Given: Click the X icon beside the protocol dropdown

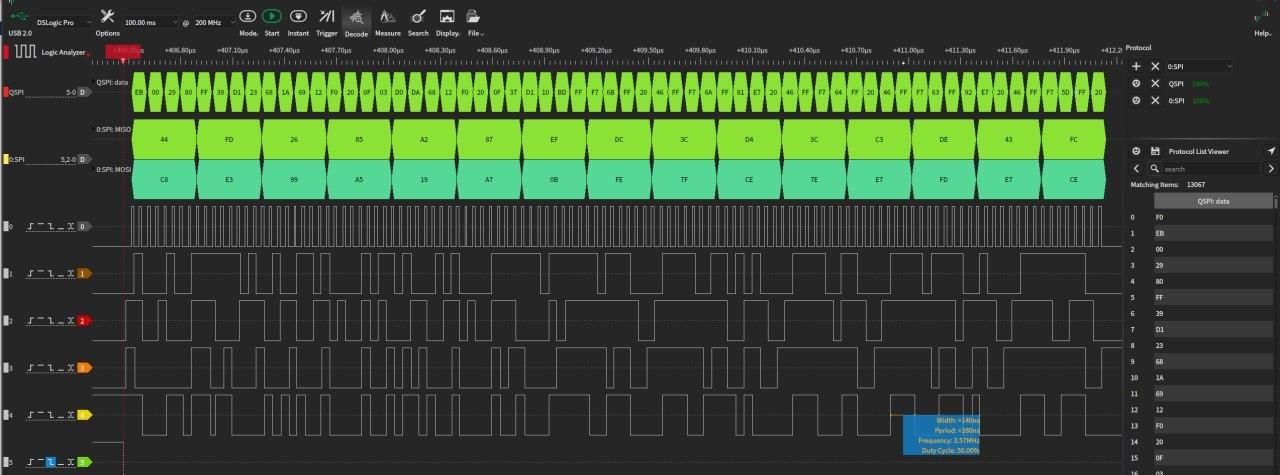Looking at the screenshot, I should pos(1155,66).
